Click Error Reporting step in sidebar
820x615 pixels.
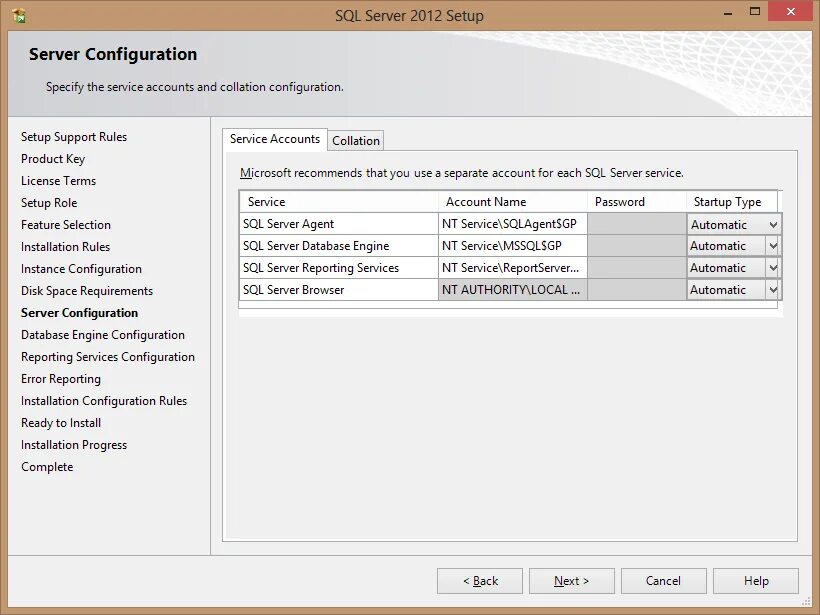point(61,379)
